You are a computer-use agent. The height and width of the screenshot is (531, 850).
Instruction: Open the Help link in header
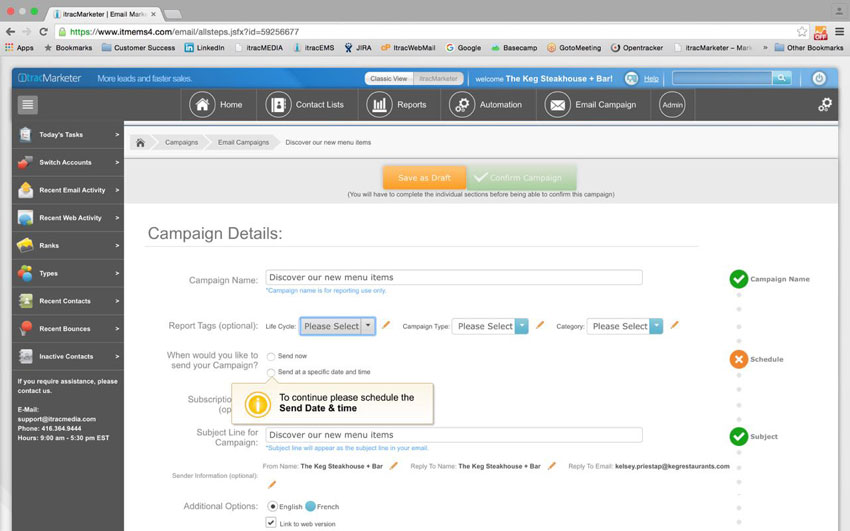[x=651, y=78]
